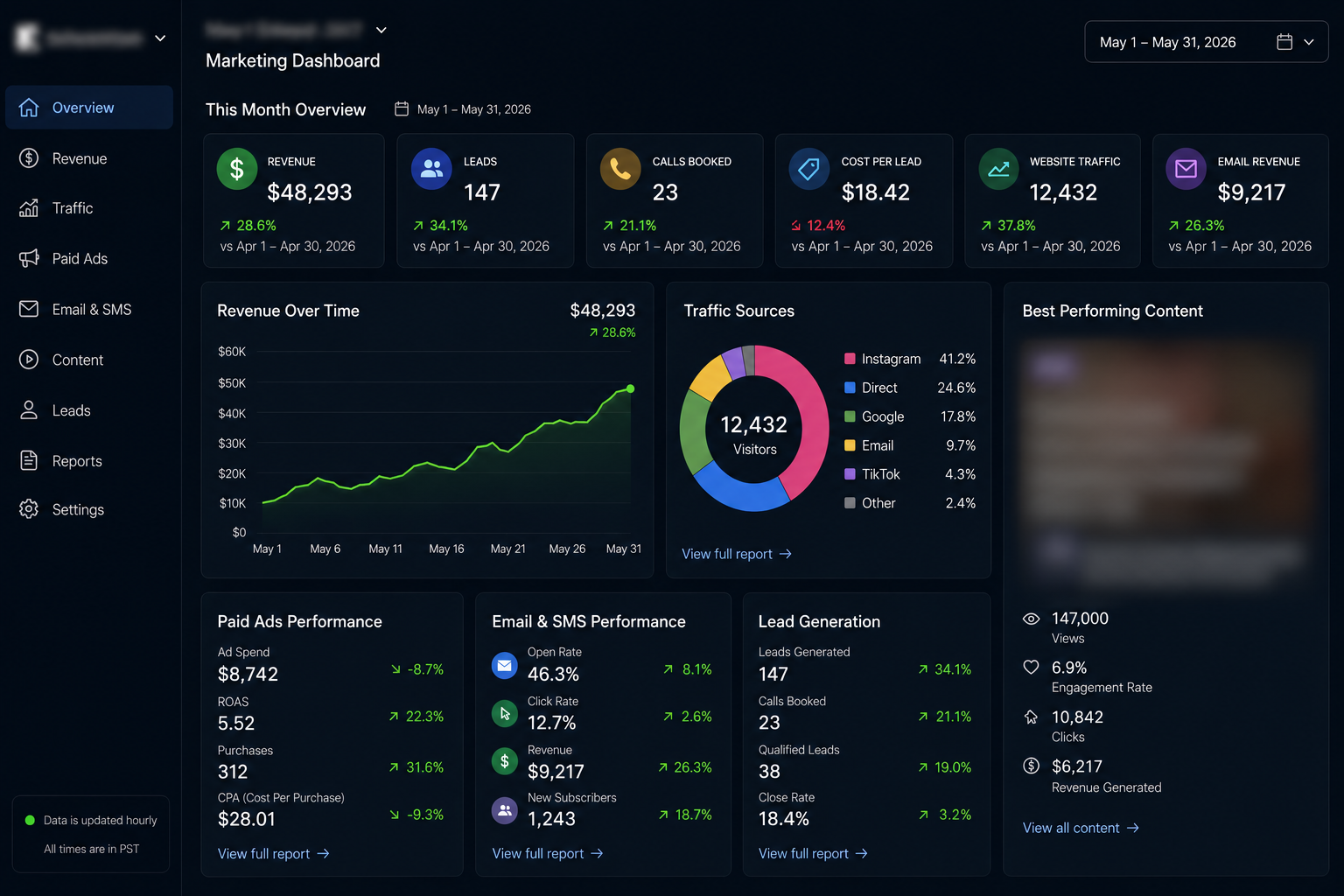Click the Revenue dollar icon in sidebar
1344x896 pixels.
click(29, 158)
